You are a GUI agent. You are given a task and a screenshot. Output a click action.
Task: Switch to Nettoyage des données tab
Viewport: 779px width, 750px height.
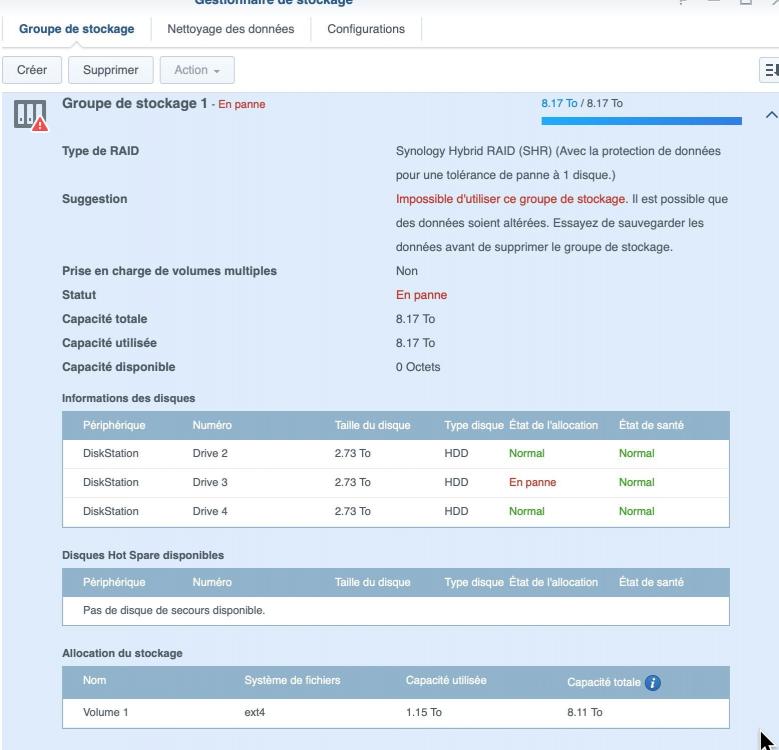230,29
